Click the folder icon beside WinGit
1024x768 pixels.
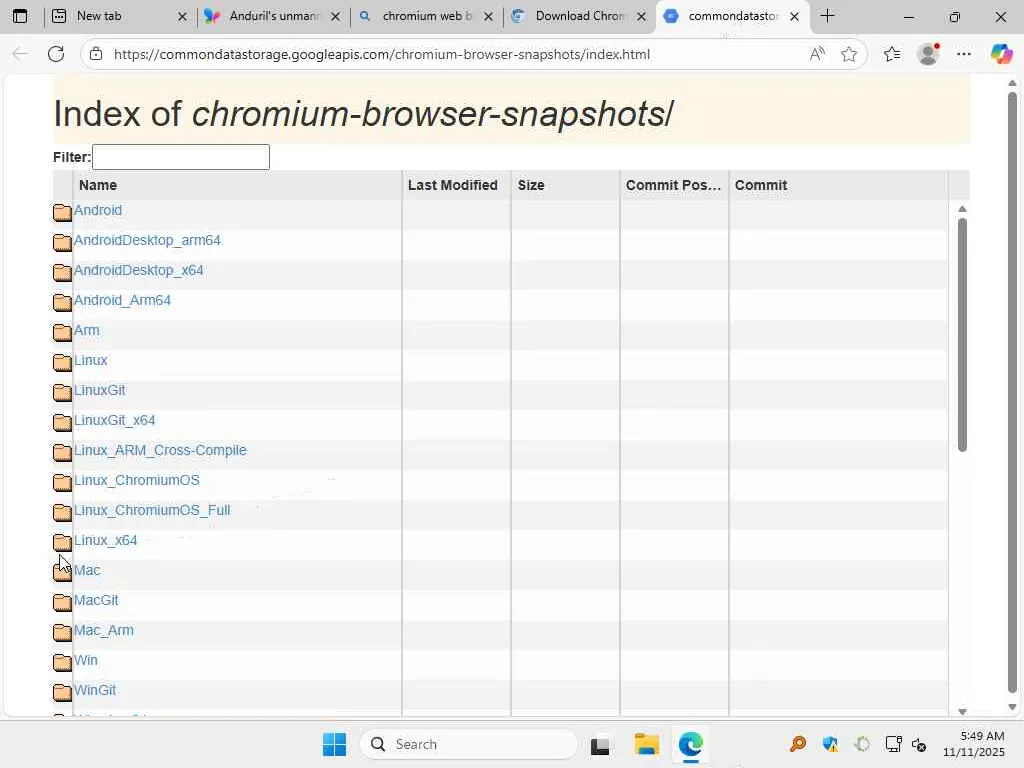click(x=62, y=693)
